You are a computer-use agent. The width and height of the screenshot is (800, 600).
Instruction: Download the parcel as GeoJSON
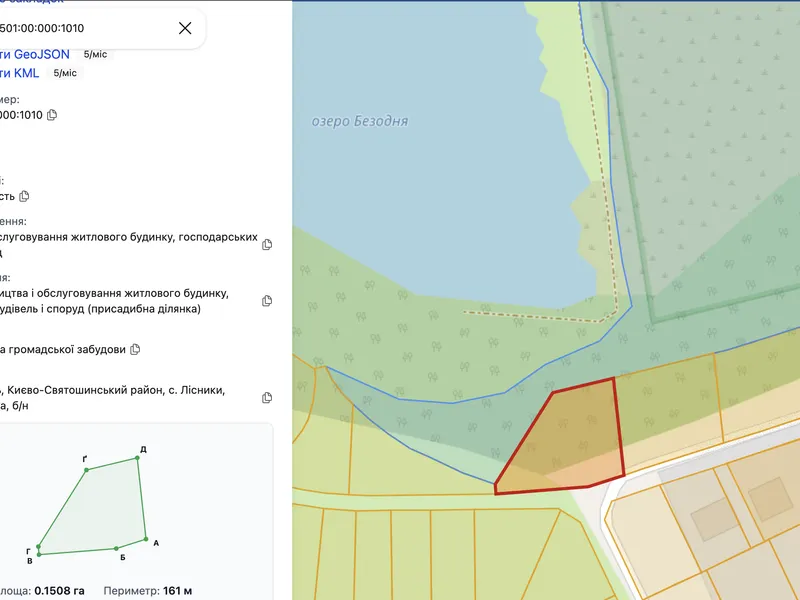(x=35, y=55)
